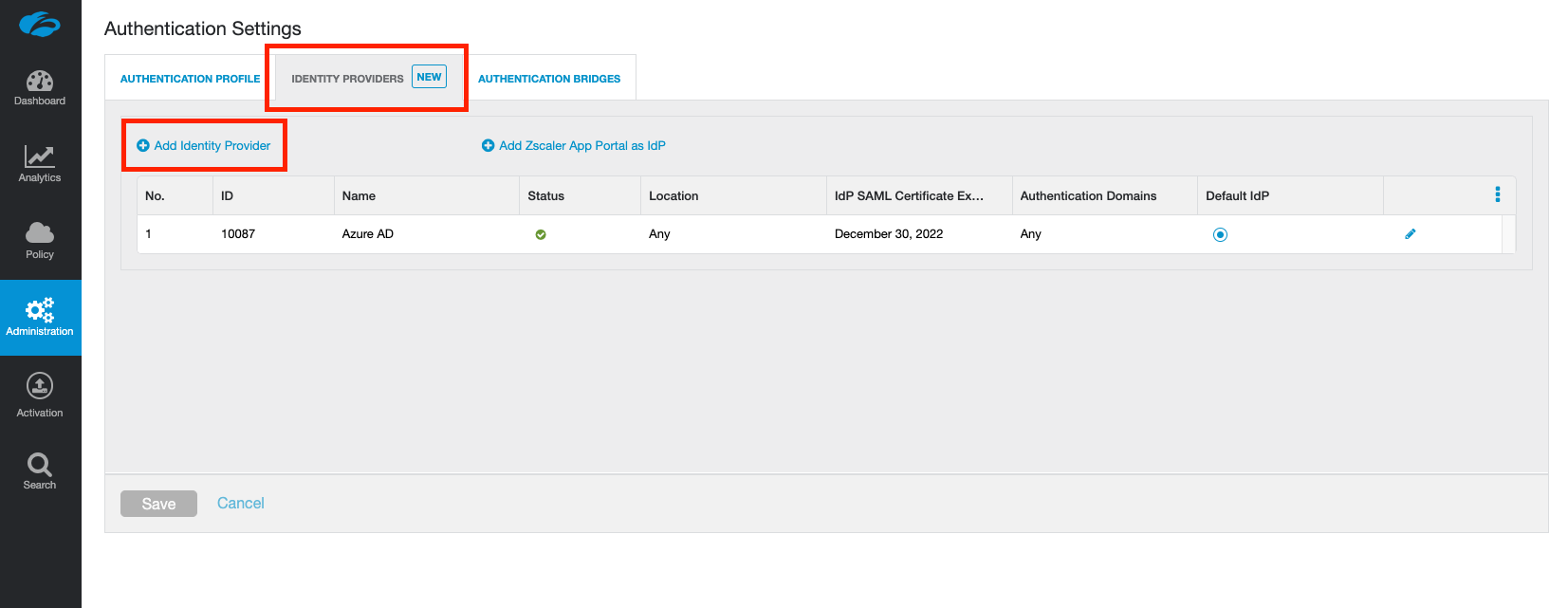Open the Activation sidebar icon
1568x608 pixels.
point(40,386)
